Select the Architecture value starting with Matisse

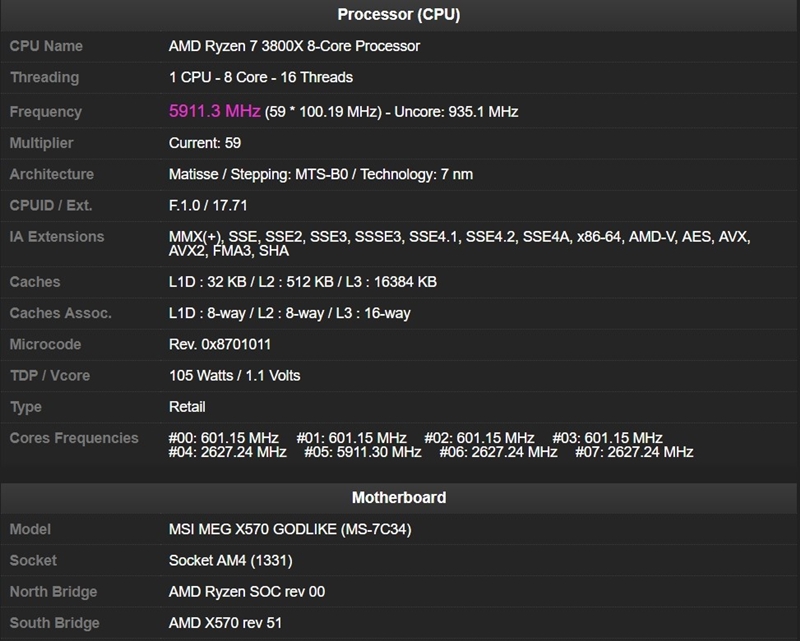click(320, 174)
